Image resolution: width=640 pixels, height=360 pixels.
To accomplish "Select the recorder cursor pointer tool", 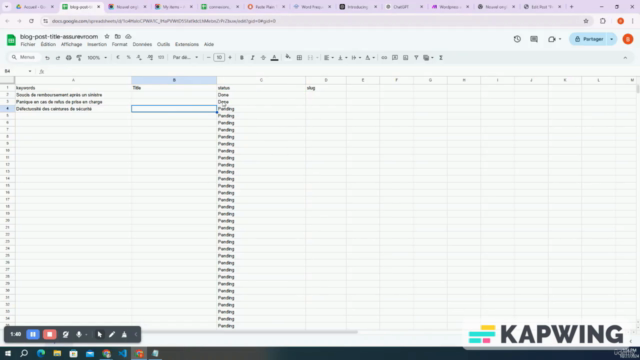I will tap(99, 334).
